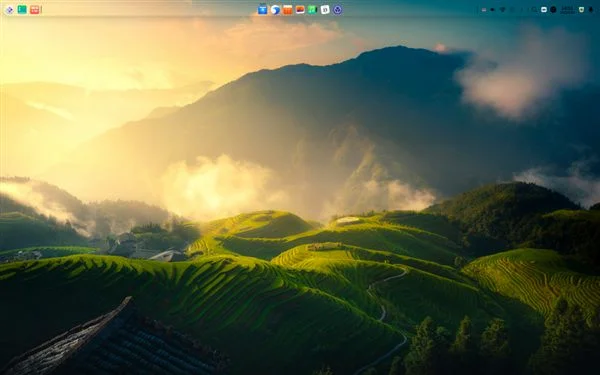Open the Wi-Fi network tray icon

click(502, 10)
